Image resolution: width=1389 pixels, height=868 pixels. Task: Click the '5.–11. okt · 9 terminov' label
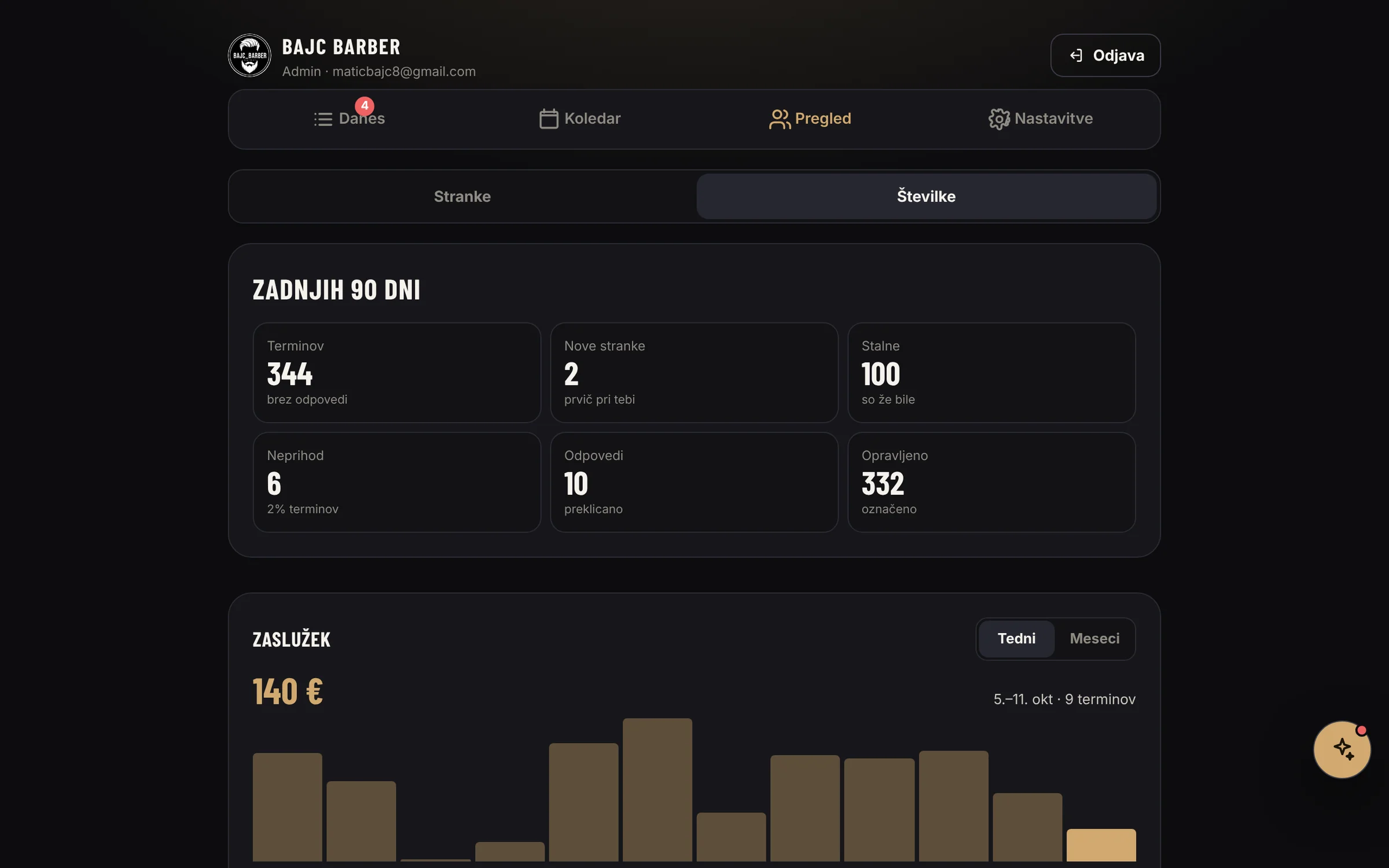click(1064, 699)
